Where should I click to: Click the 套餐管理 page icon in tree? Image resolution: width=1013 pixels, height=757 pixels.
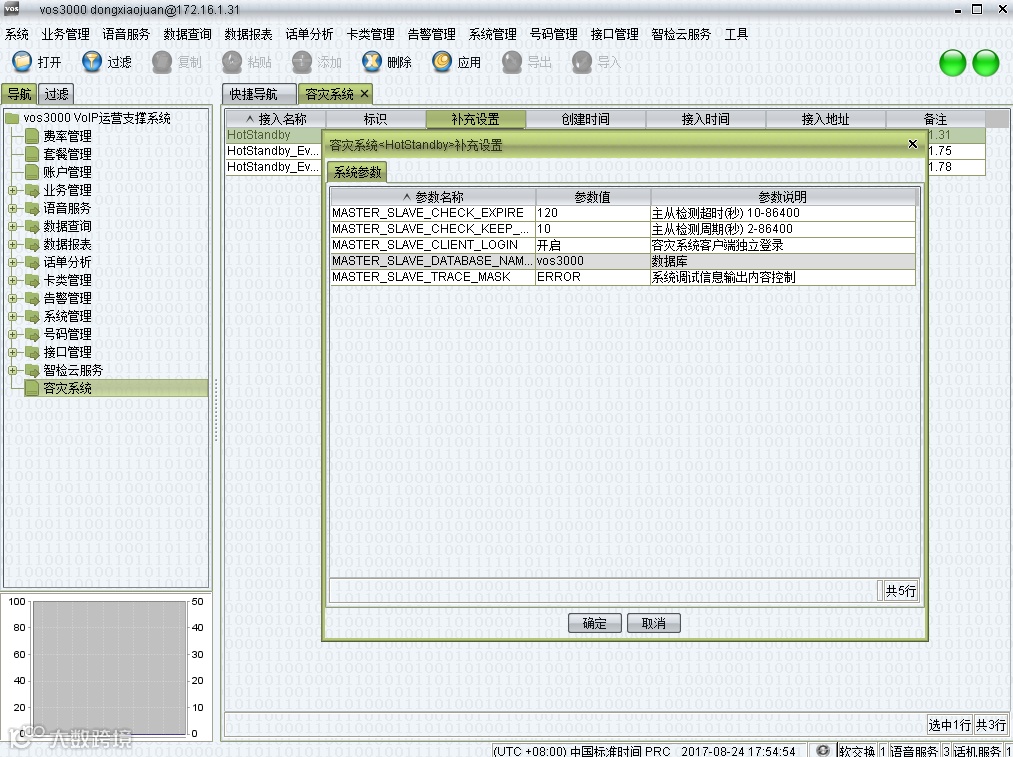click(33, 154)
